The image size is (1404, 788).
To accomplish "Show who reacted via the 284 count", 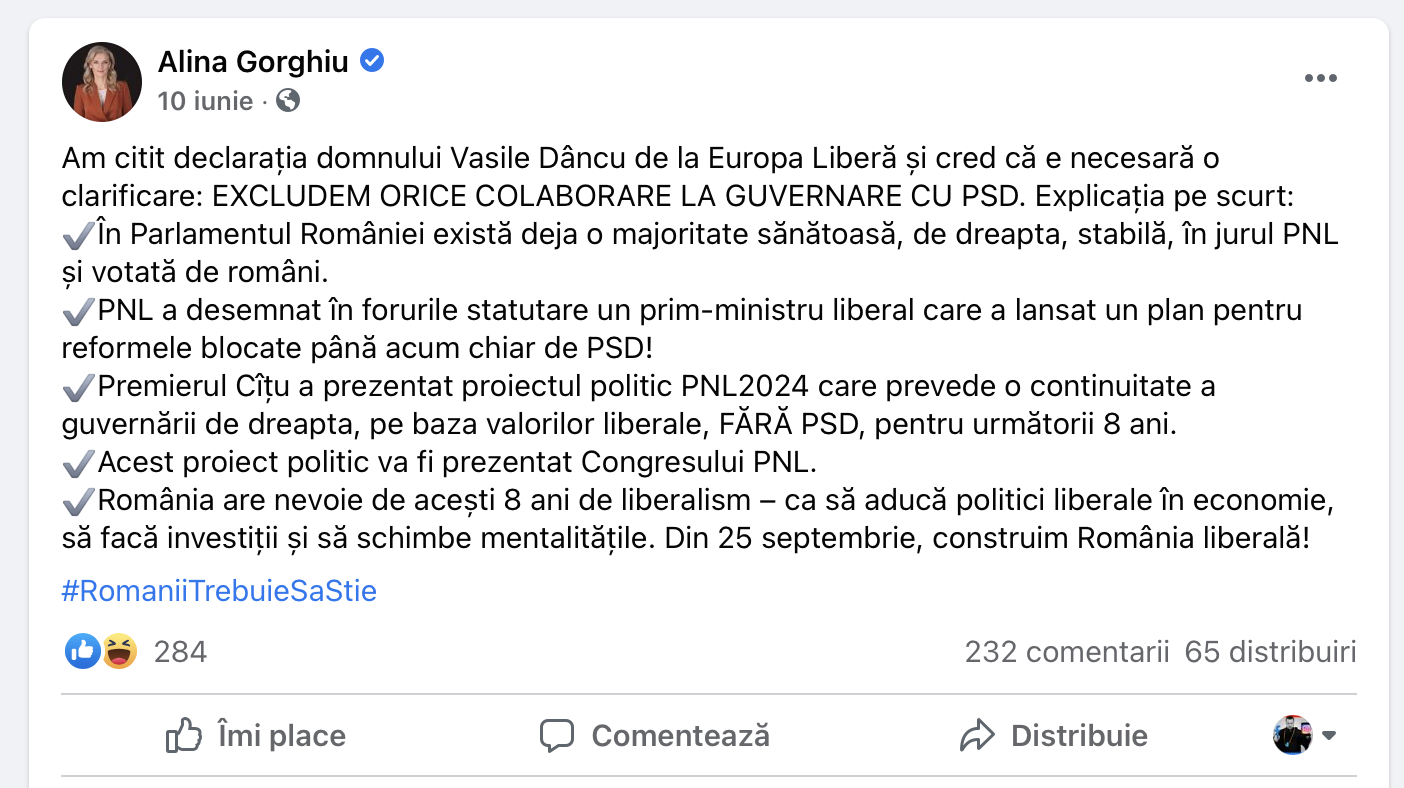I will click(x=181, y=653).
